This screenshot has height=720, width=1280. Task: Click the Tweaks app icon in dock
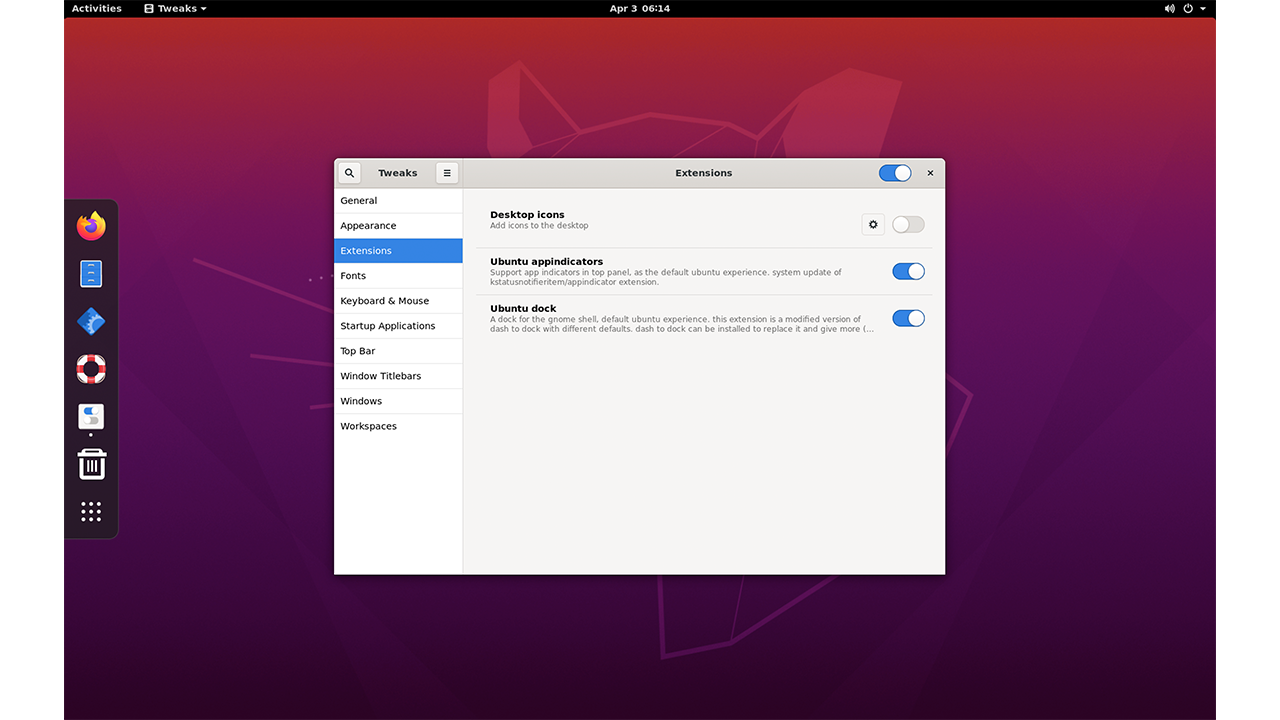pyautogui.click(x=91, y=417)
